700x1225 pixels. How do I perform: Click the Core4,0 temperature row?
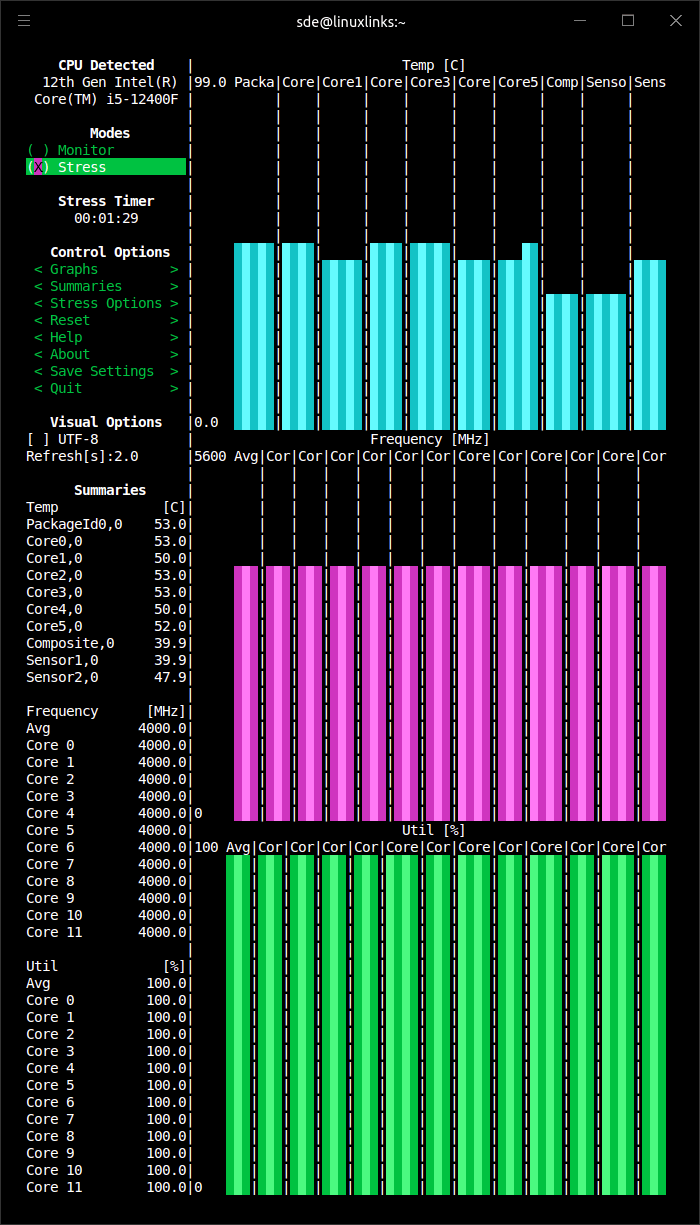(106, 609)
